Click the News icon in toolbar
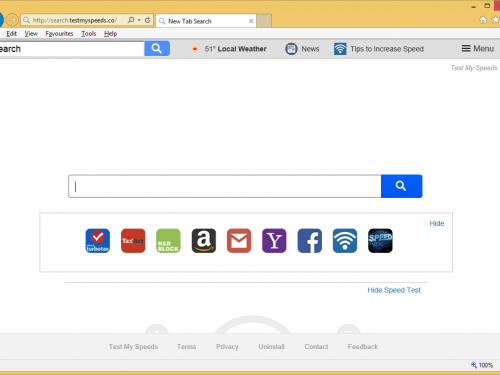 point(291,49)
